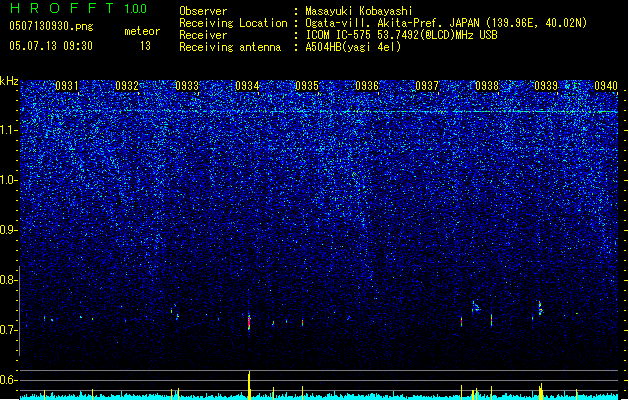Viewport: 629px width, 400px height.
Task: Click the 0939 time marker
Action: 546,86
